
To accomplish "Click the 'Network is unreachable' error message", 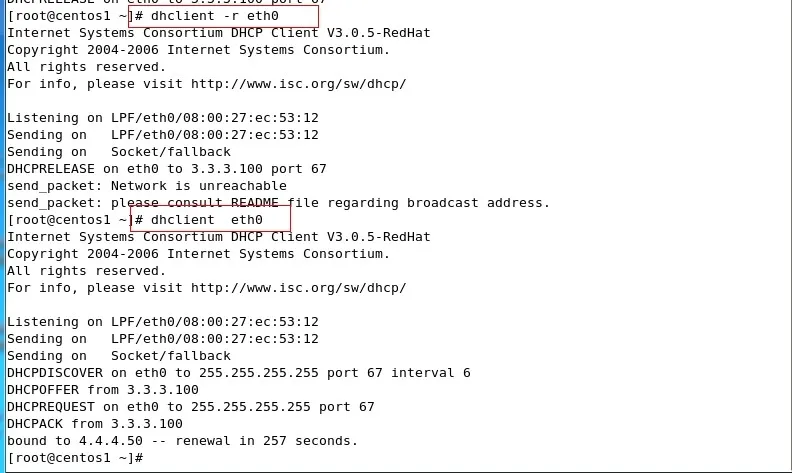I will coord(198,186).
